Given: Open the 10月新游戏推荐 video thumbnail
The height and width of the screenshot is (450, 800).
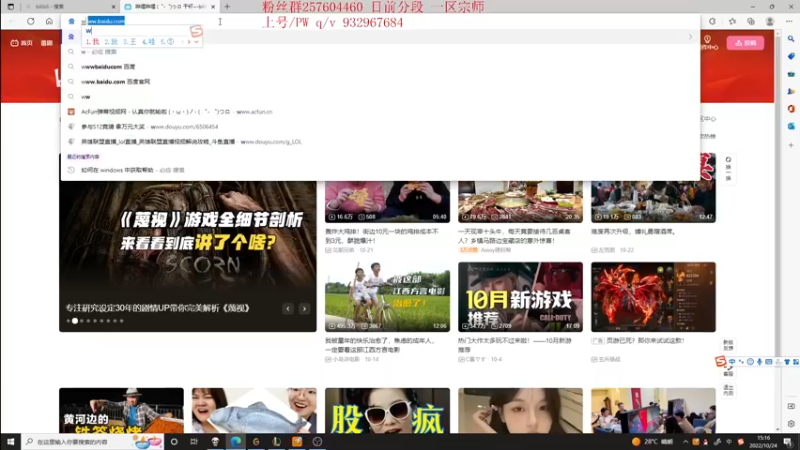Looking at the screenshot, I should point(520,297).
